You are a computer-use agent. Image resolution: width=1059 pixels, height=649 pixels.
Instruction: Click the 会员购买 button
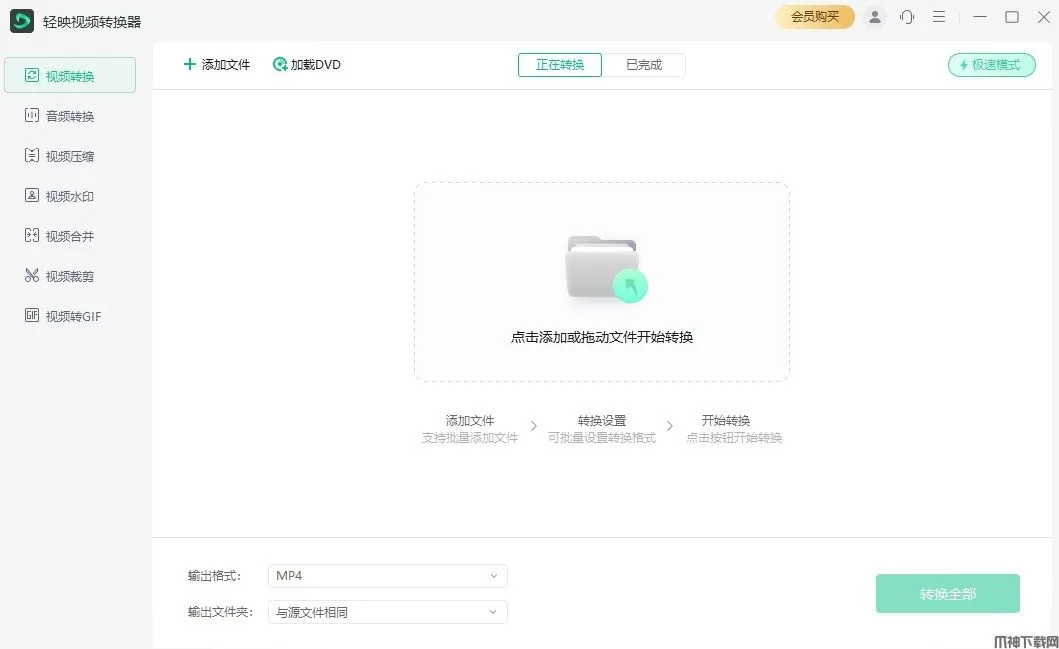814,17
